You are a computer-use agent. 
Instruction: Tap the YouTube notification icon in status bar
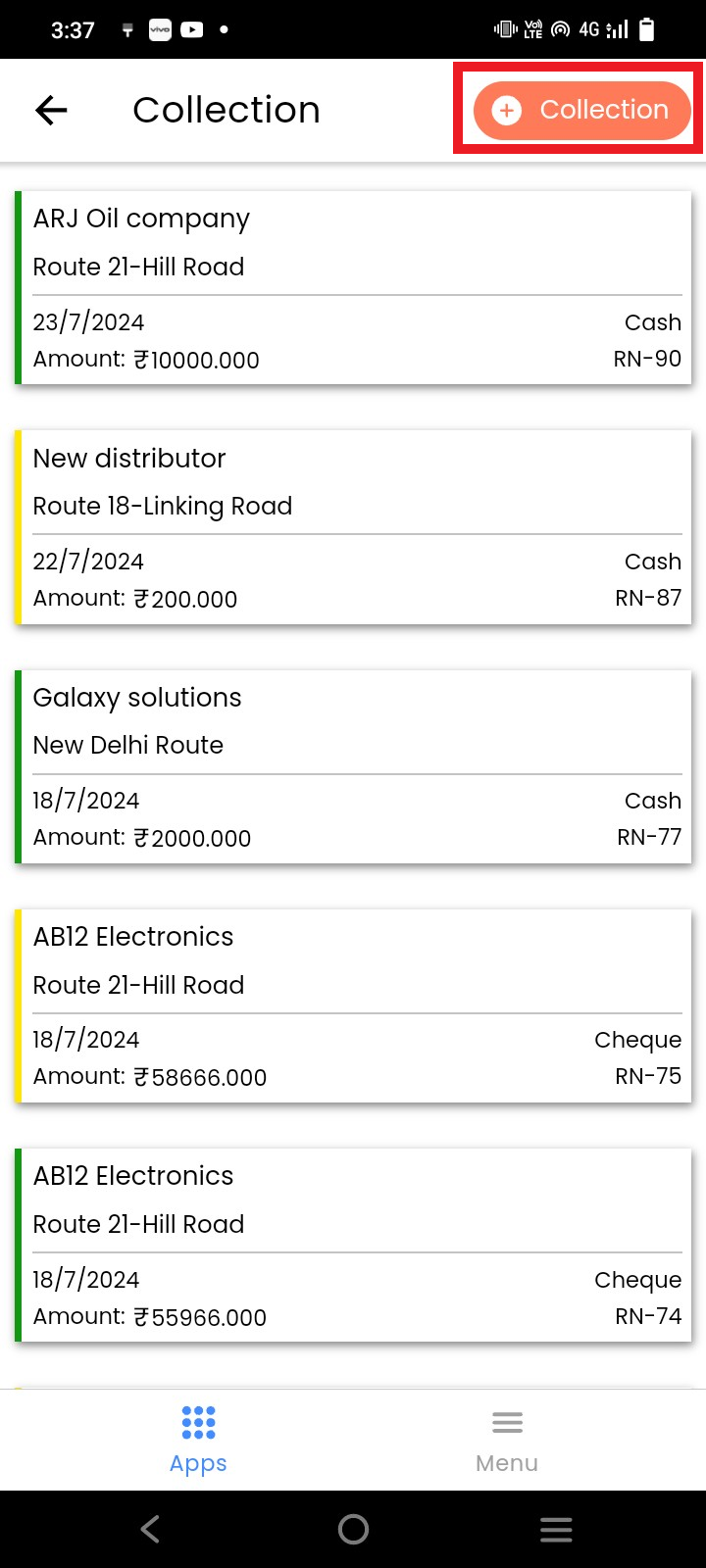tap(192, 30)
